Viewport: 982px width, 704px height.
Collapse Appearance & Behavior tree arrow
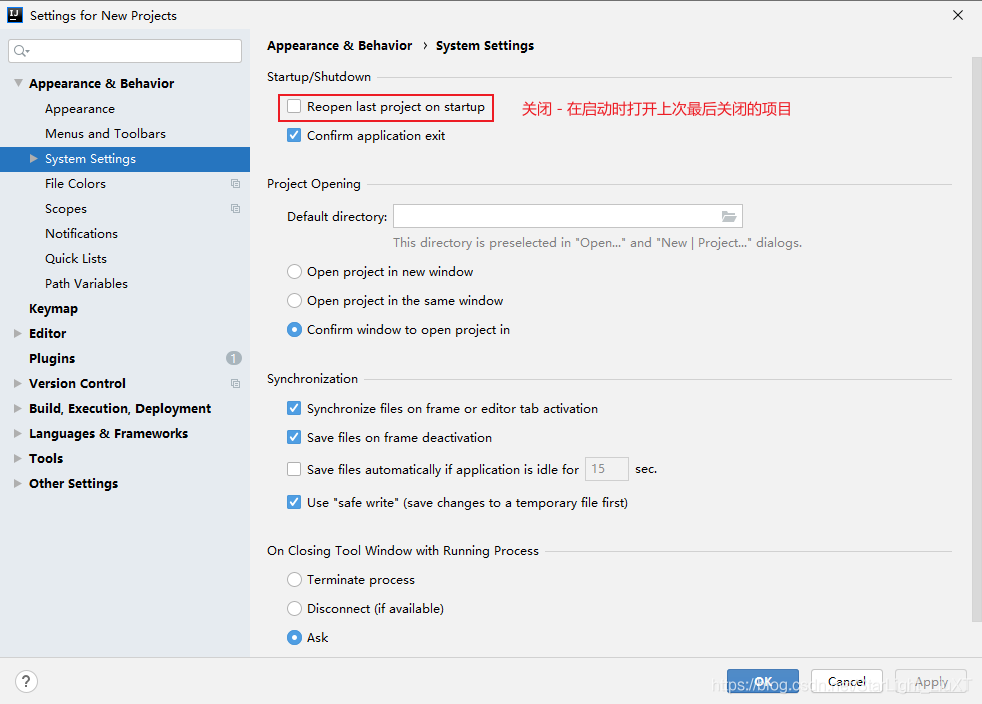pyautogui.click(x=18, y=83)
